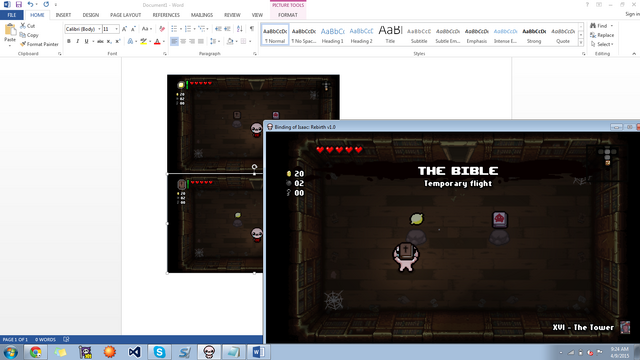This screenshot has width=640, height=360.
Task: Click the paragraph Shading paint bucket
Action: pyautogui.click(x=230, y=41)
